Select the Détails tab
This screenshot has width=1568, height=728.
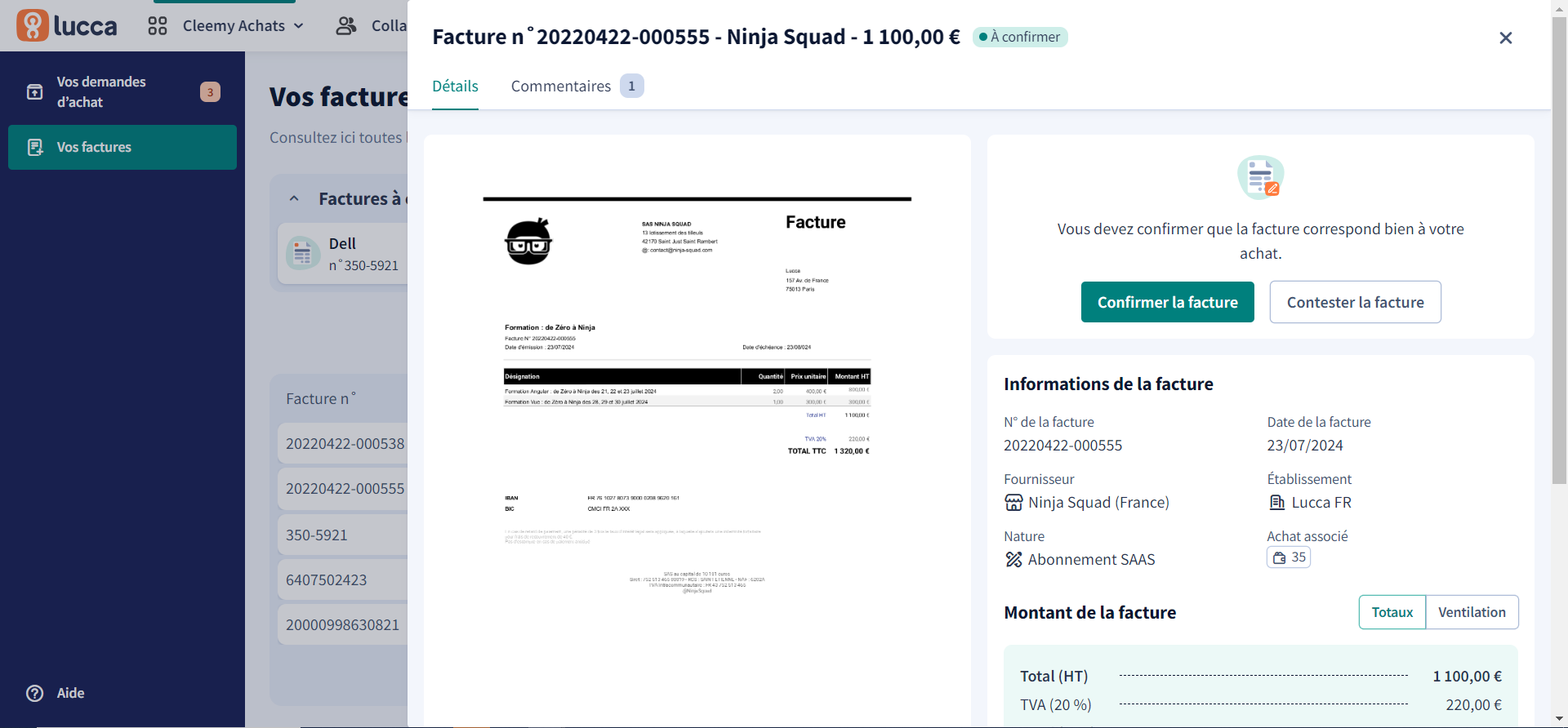pos(455,87)
